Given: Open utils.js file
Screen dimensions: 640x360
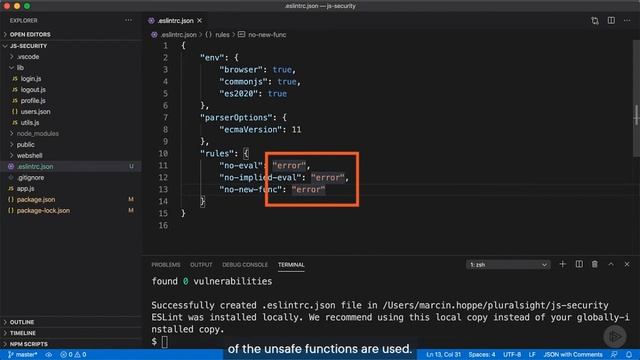Looking at the screenshot, I should click(30, 123).
